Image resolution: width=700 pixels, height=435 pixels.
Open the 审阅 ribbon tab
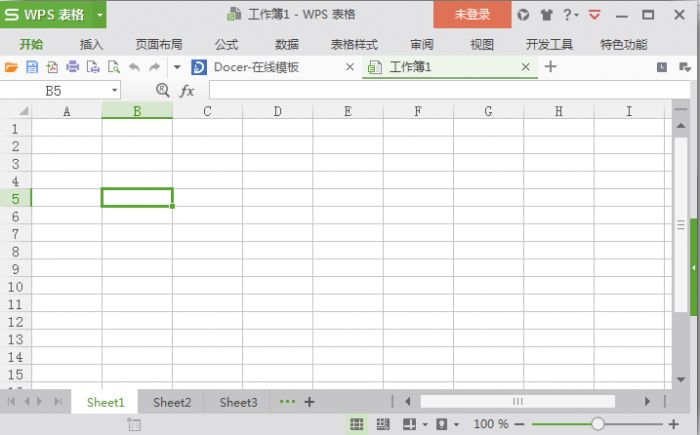(422, 44)
